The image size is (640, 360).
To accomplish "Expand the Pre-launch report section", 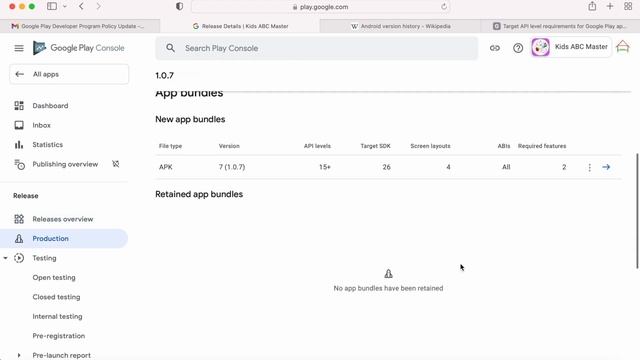I will point(19,355).
